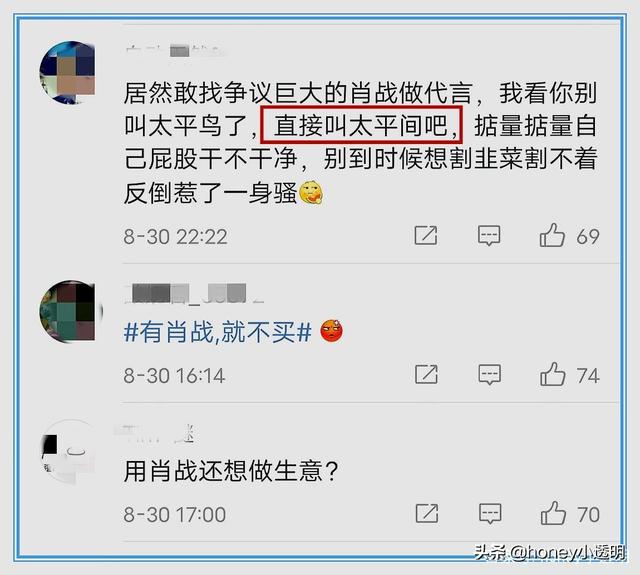640x575 pixels.
Task: Repost the comment posted at 8-30 22:22
Action: [426, 235]
